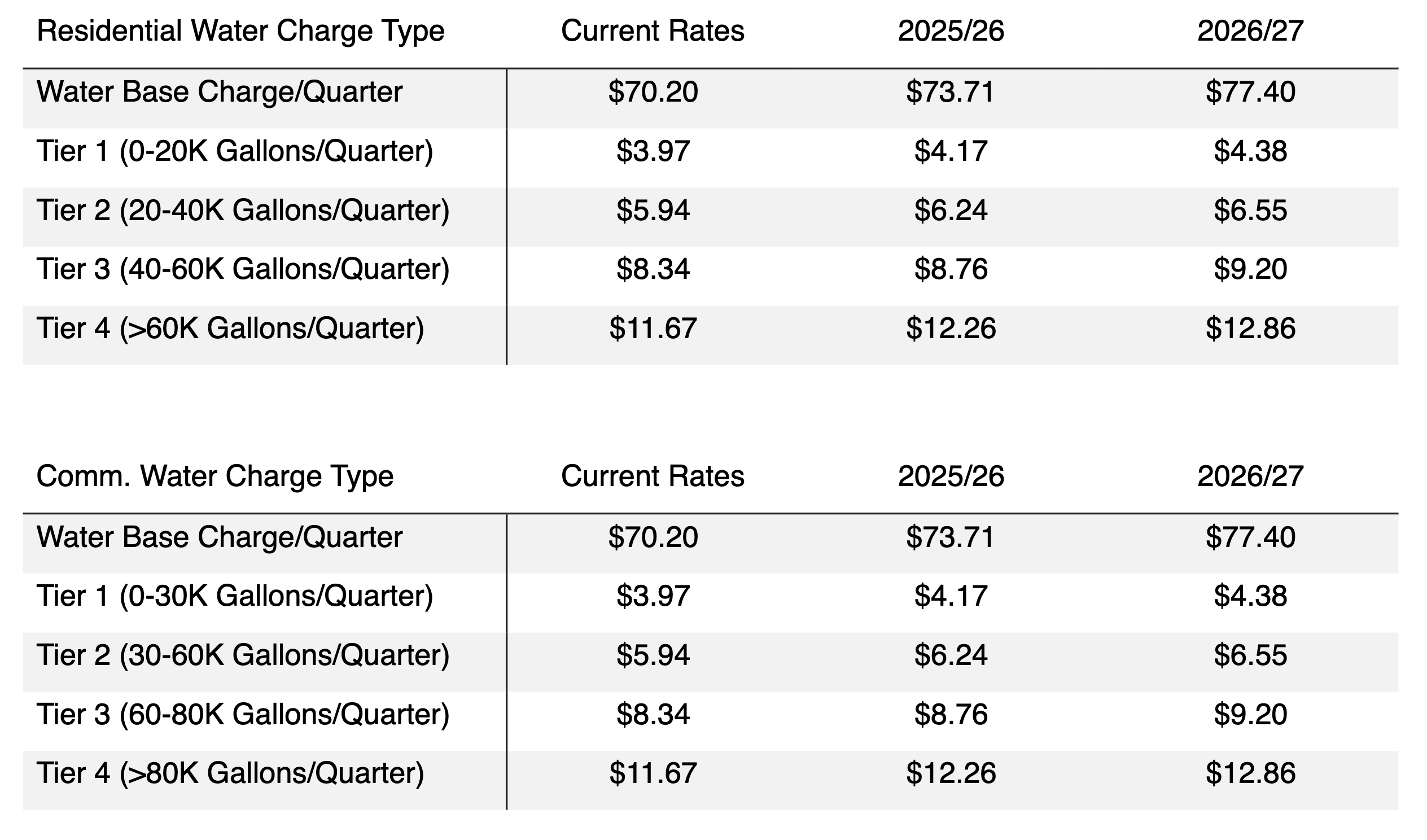Click commercial Water Base Charge/Quarter row label
1427x840 pixels.
[x=220, y=537]
